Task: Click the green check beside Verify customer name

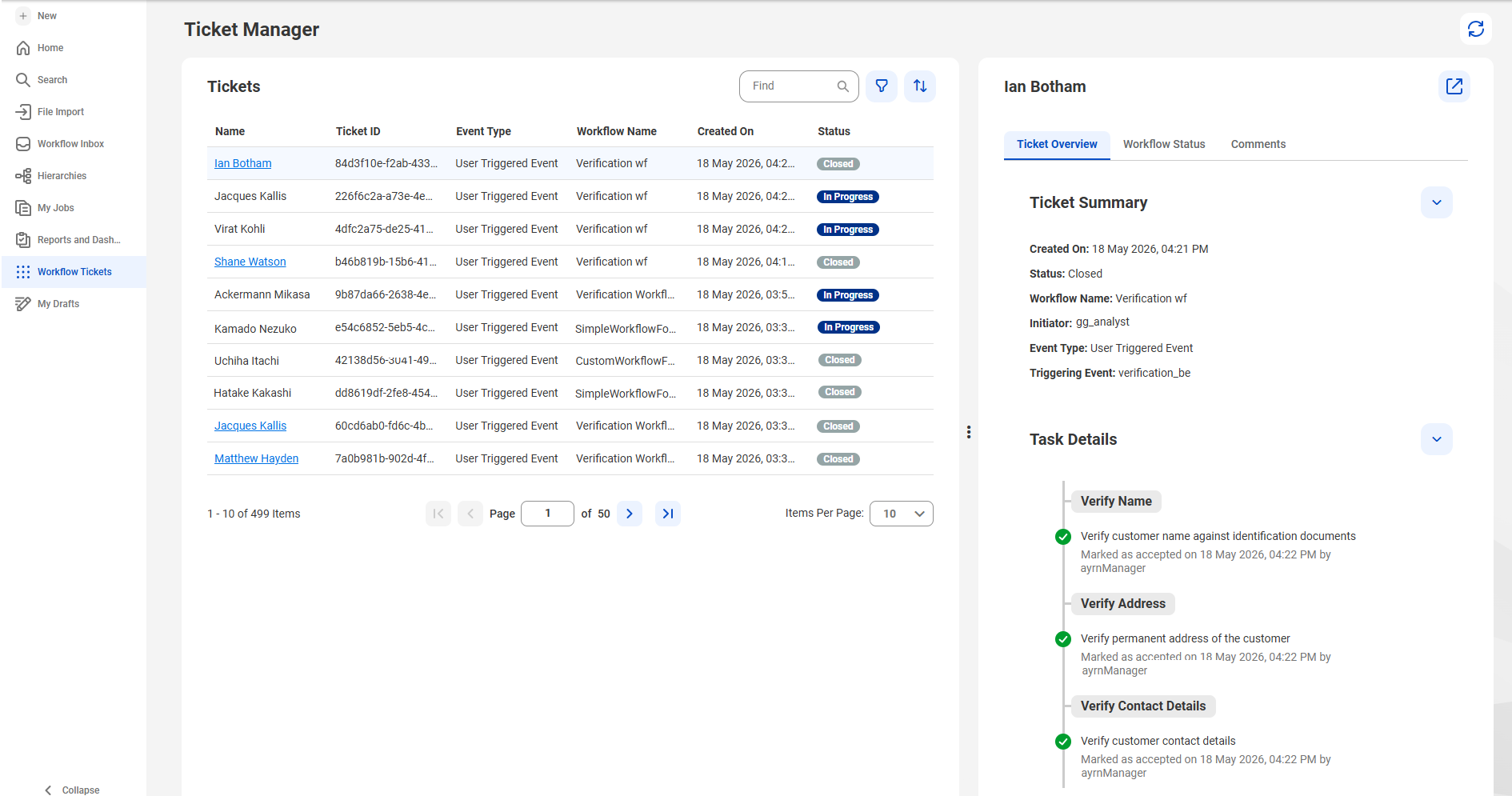Action: click(1063, 537)
